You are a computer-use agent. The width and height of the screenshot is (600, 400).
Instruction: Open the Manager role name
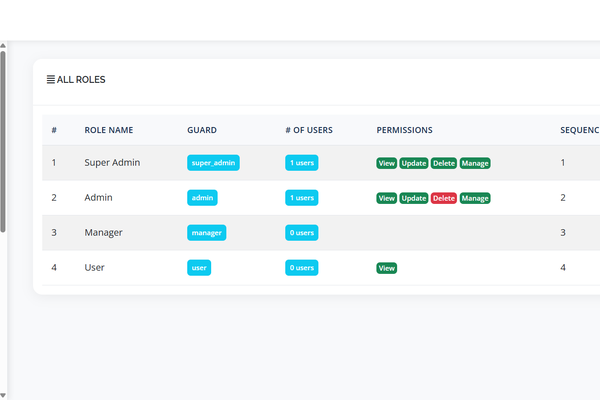(103, 233)
